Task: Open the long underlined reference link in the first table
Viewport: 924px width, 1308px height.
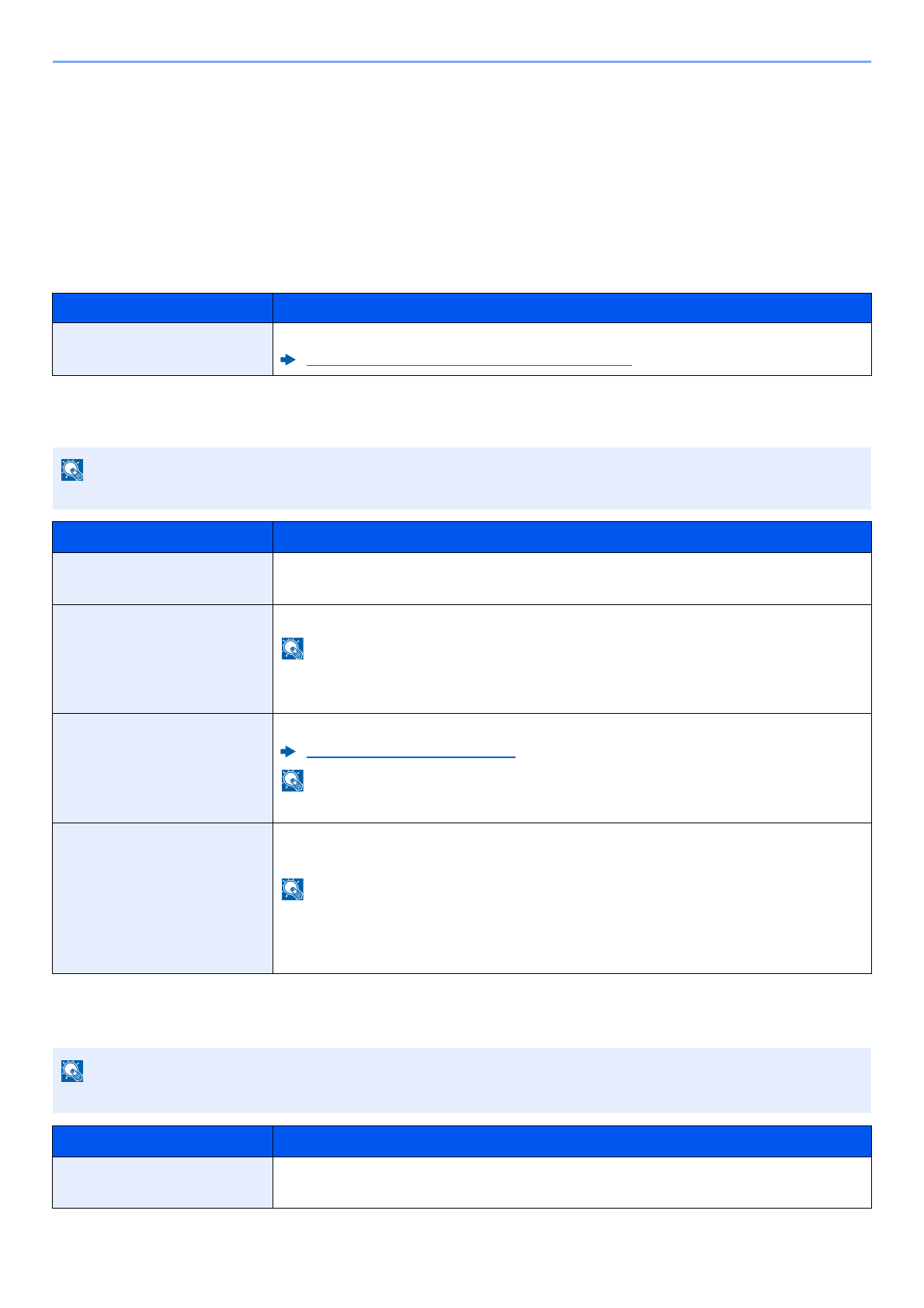Action: click(x=470, y=361)
